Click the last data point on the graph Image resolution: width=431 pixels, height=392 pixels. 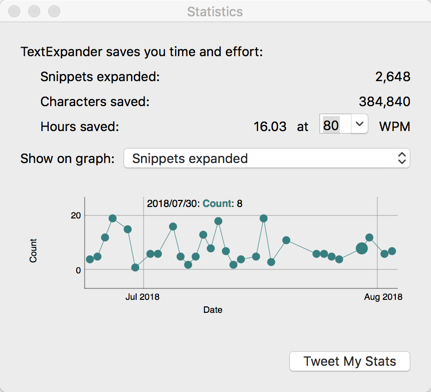392,251
